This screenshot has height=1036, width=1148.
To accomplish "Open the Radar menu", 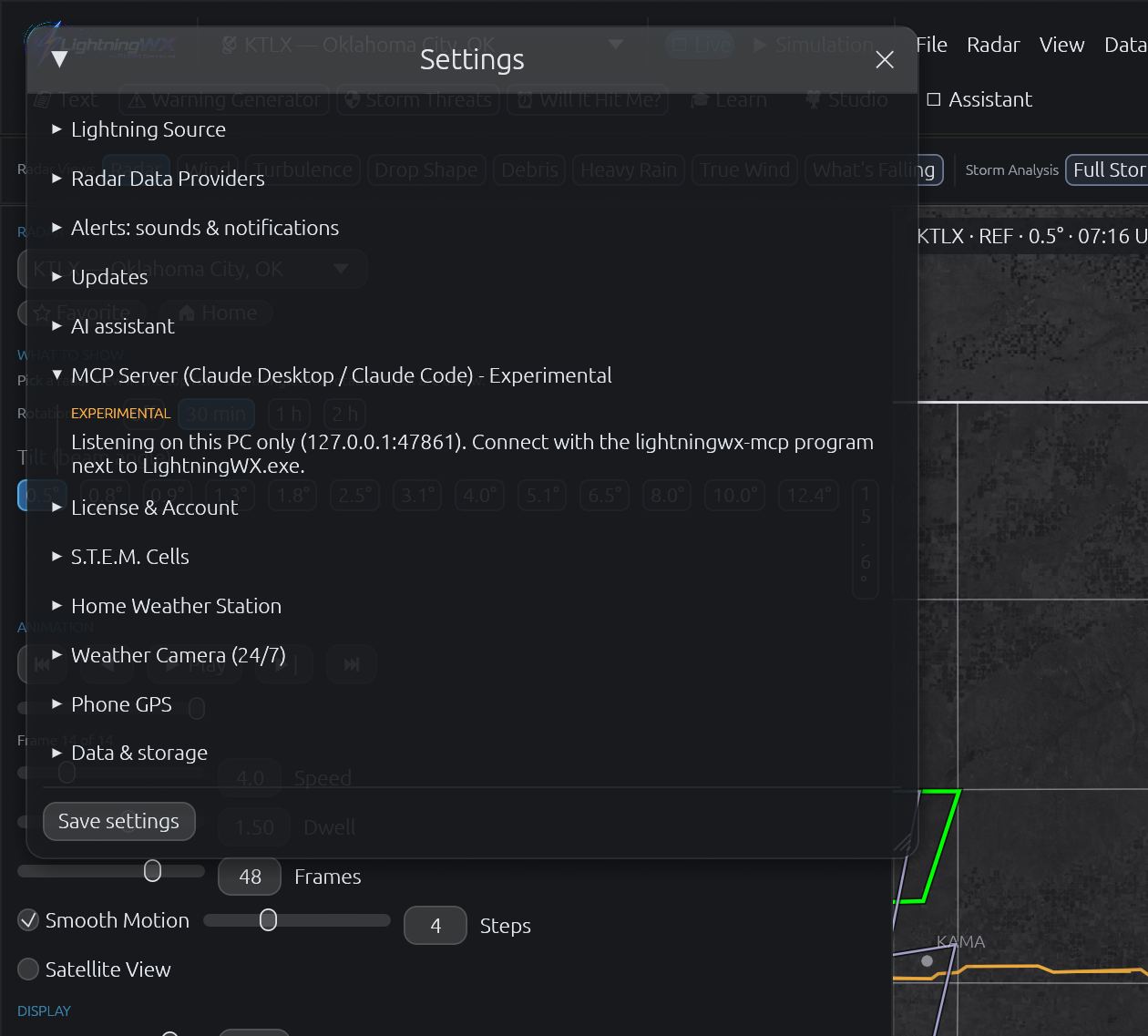I will (993, 45).
